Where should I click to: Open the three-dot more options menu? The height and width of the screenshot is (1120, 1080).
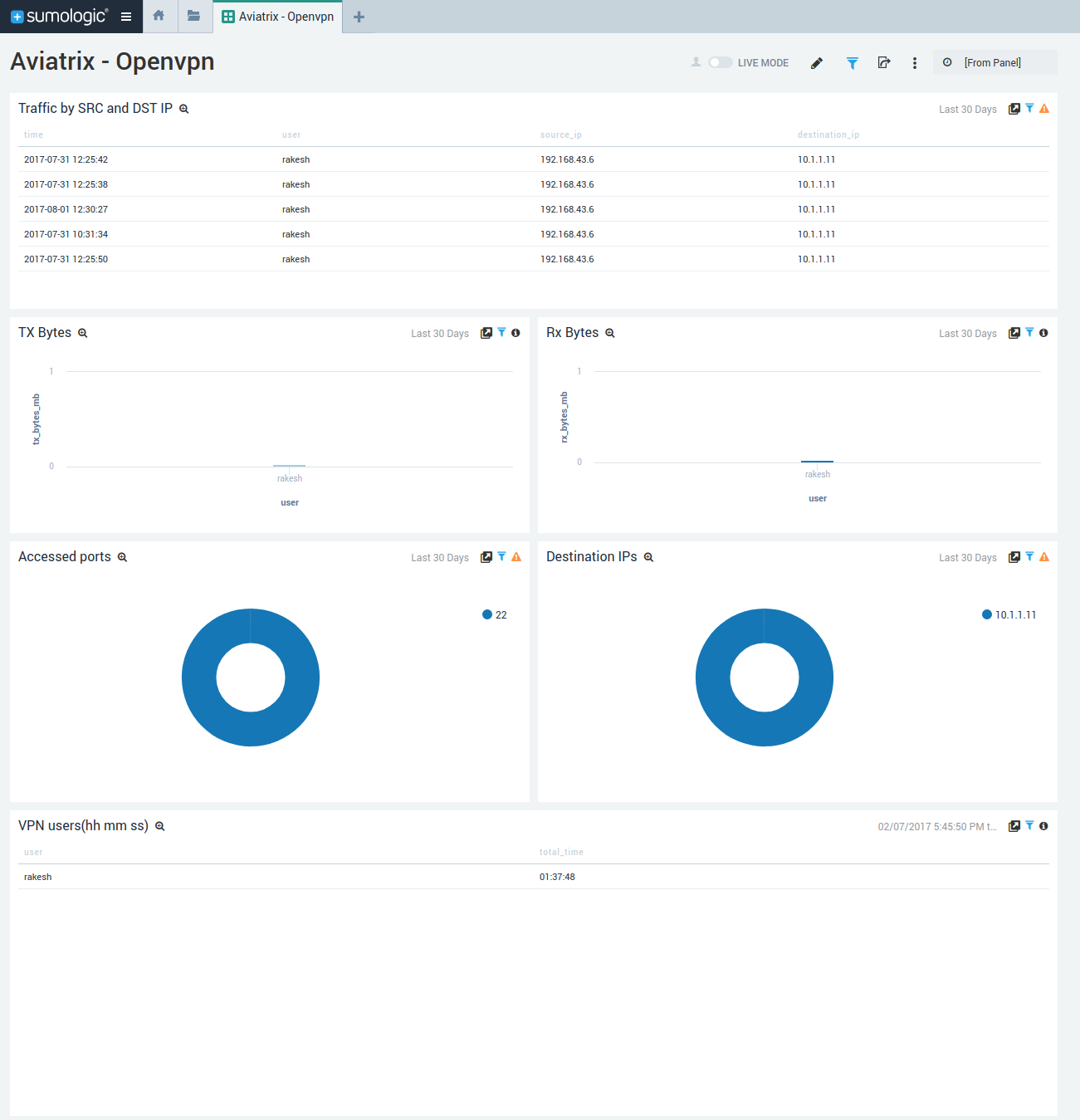pos(915,63)
